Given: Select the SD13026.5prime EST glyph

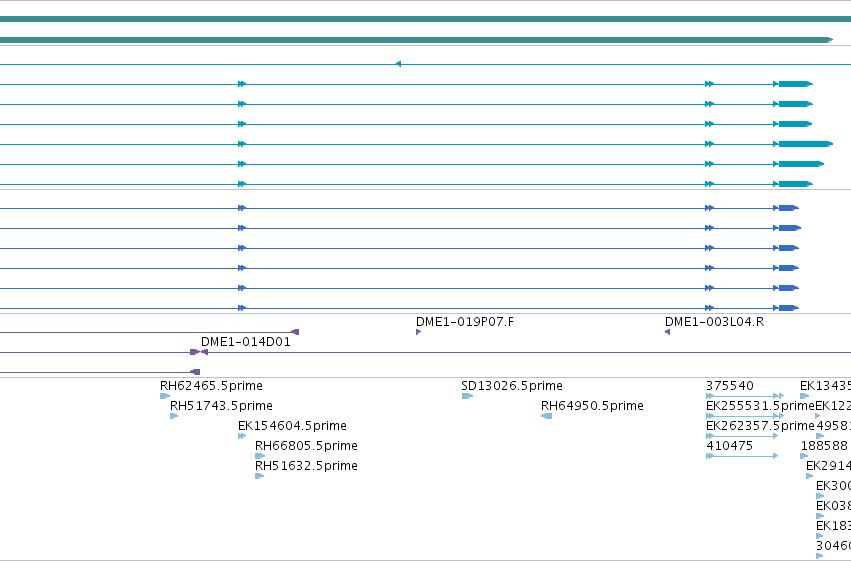Looking at the screenshot, I should click(467, 396).
